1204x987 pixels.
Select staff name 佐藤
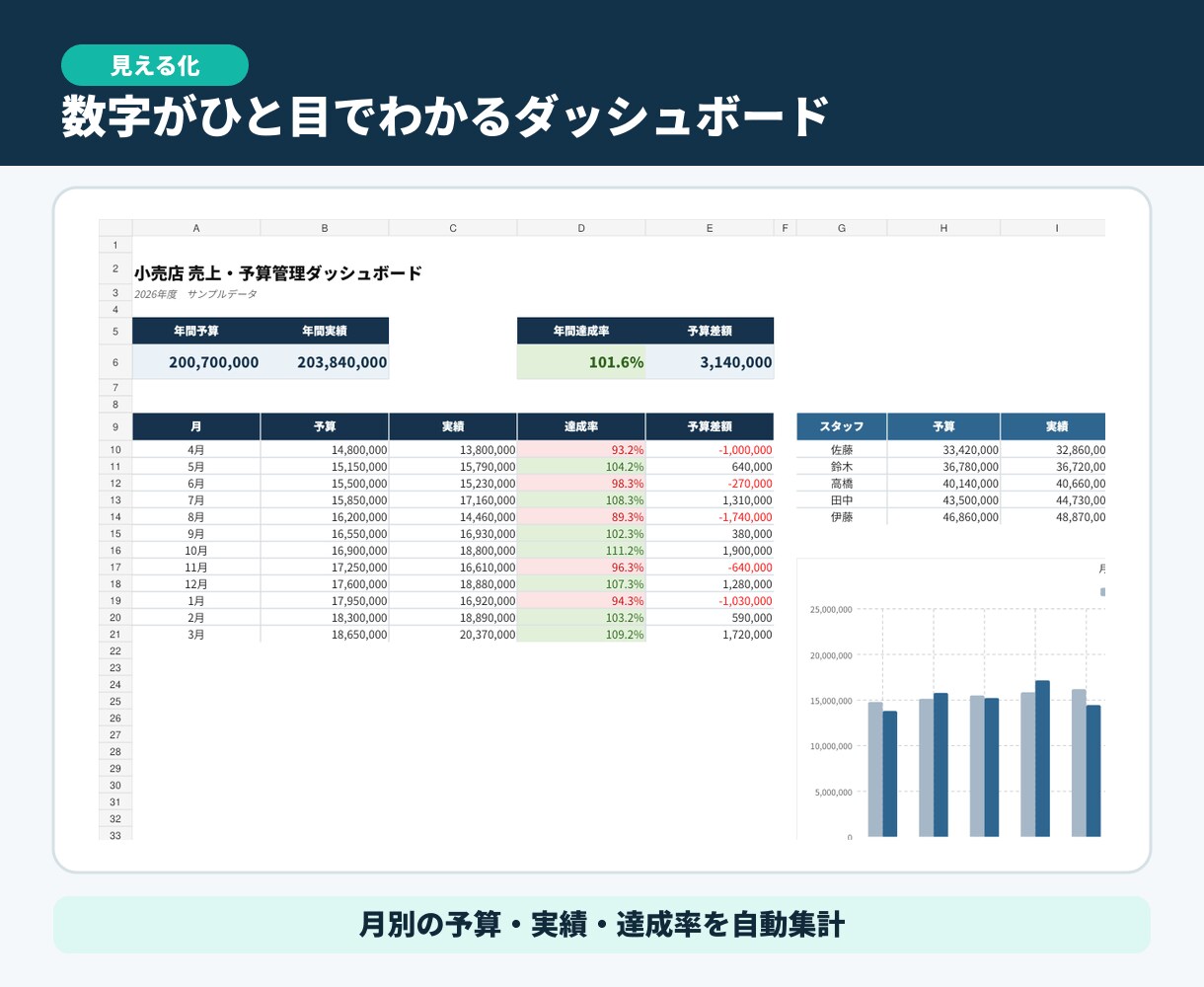(842, 450)
